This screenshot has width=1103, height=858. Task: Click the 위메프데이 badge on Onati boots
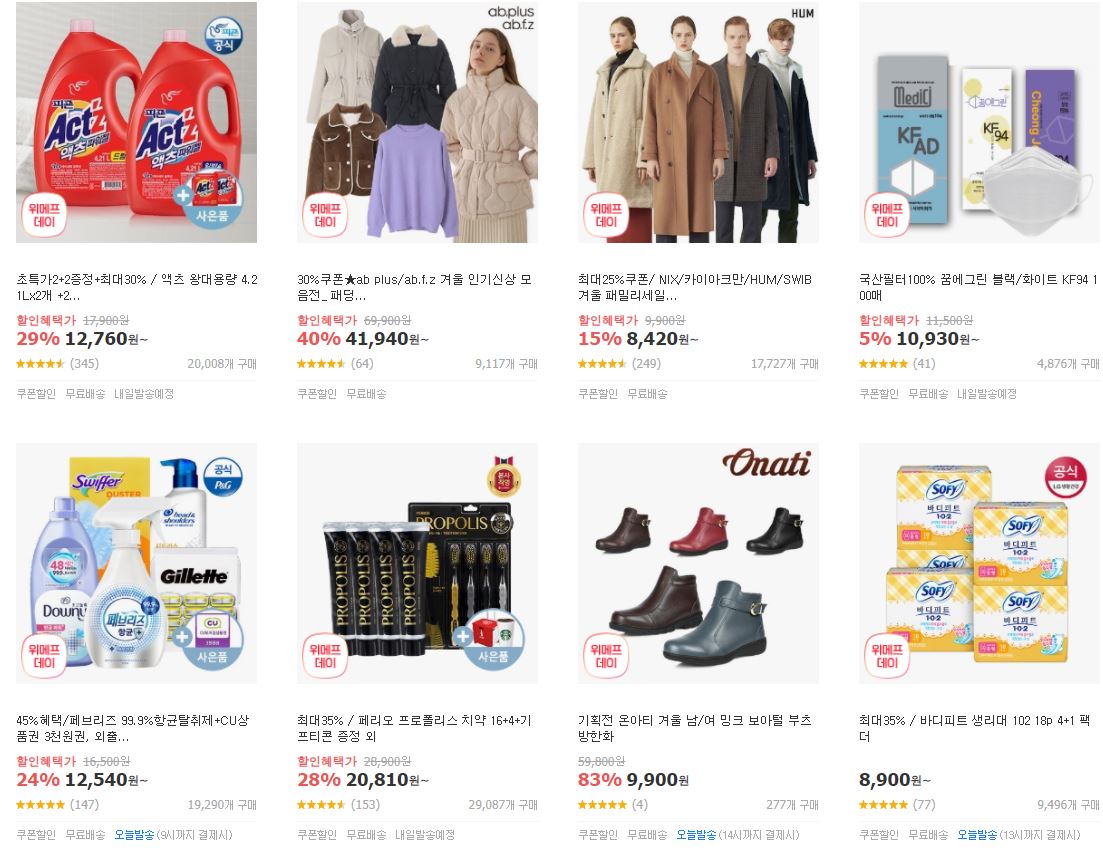pyautogui.click(x=606, y=655)
